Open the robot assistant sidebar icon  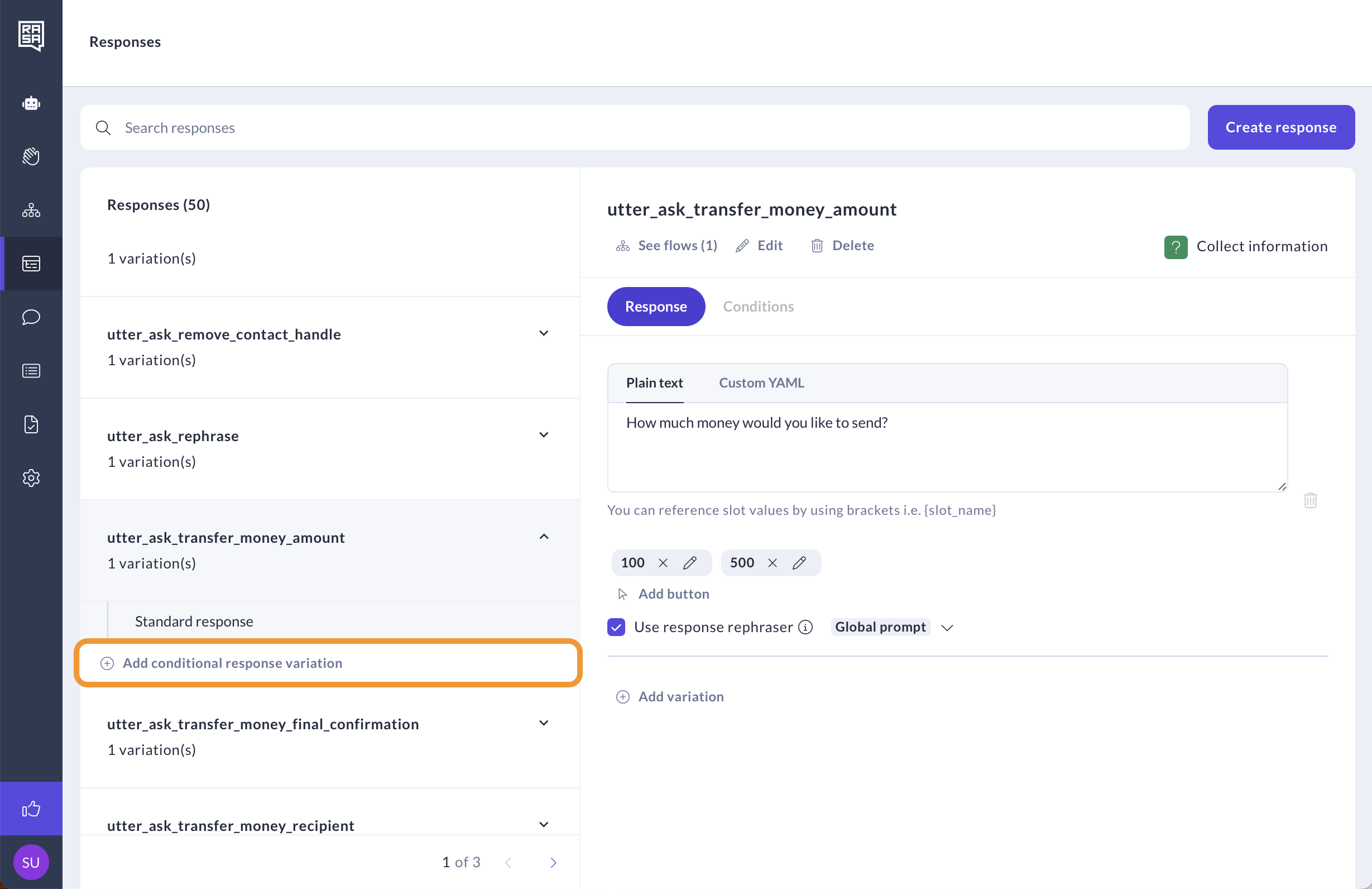pyautogui.click(x=31, y=103)
